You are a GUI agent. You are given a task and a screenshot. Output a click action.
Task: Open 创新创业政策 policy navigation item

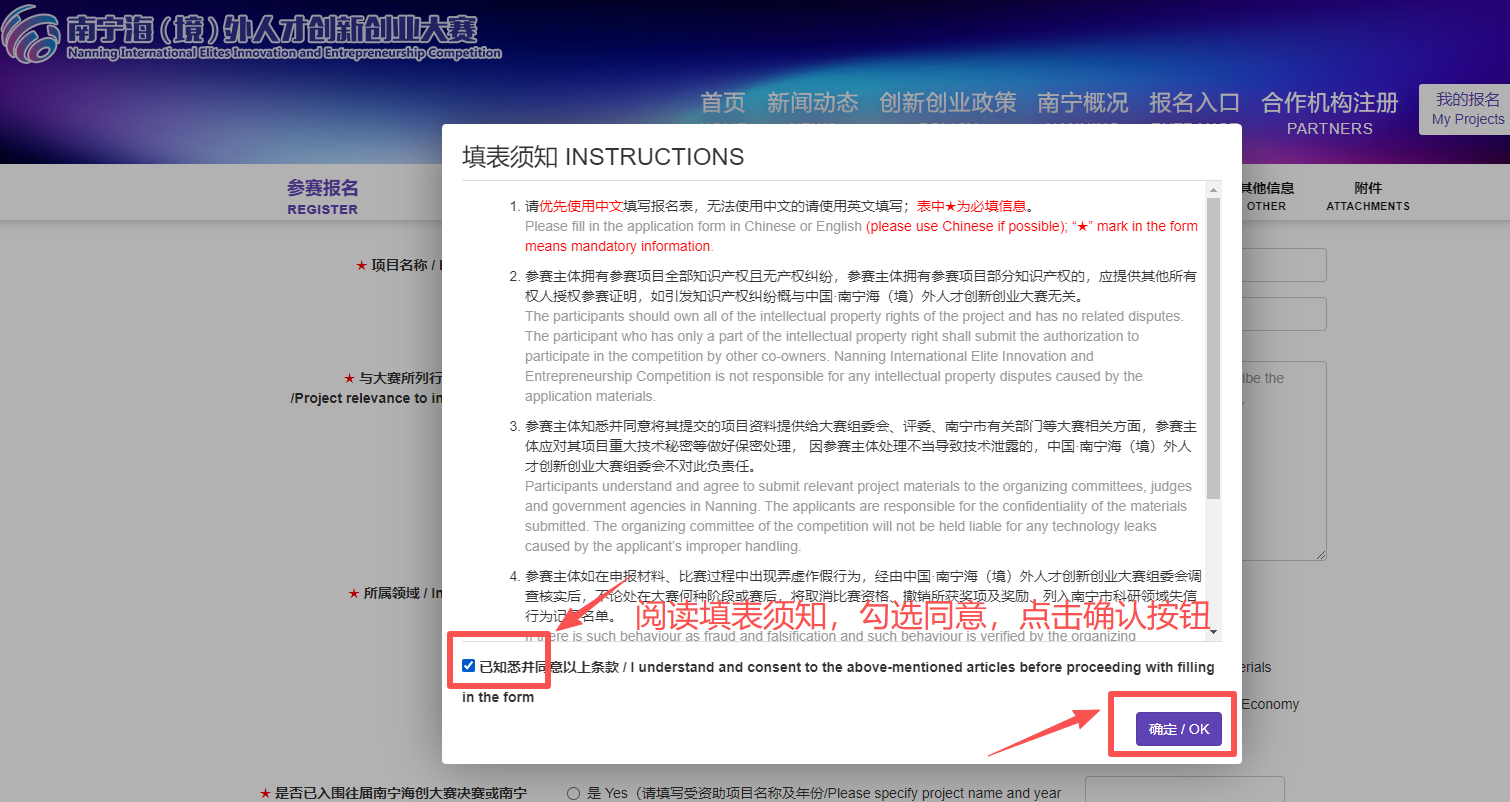click(948, 103)
